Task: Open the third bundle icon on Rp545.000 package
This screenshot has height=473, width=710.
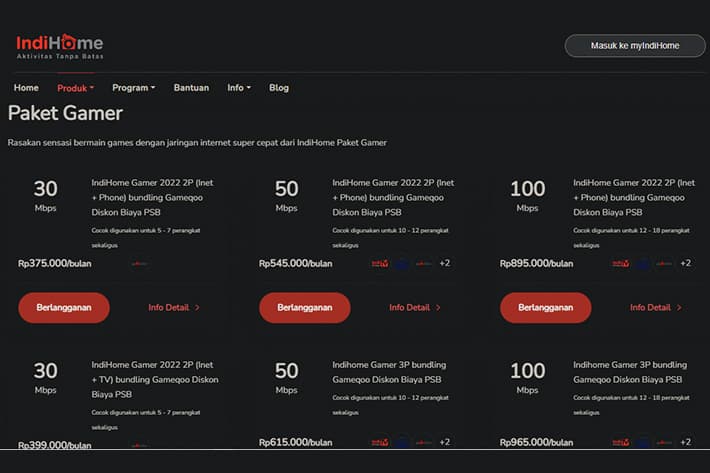Action: (x=423, y=263)
